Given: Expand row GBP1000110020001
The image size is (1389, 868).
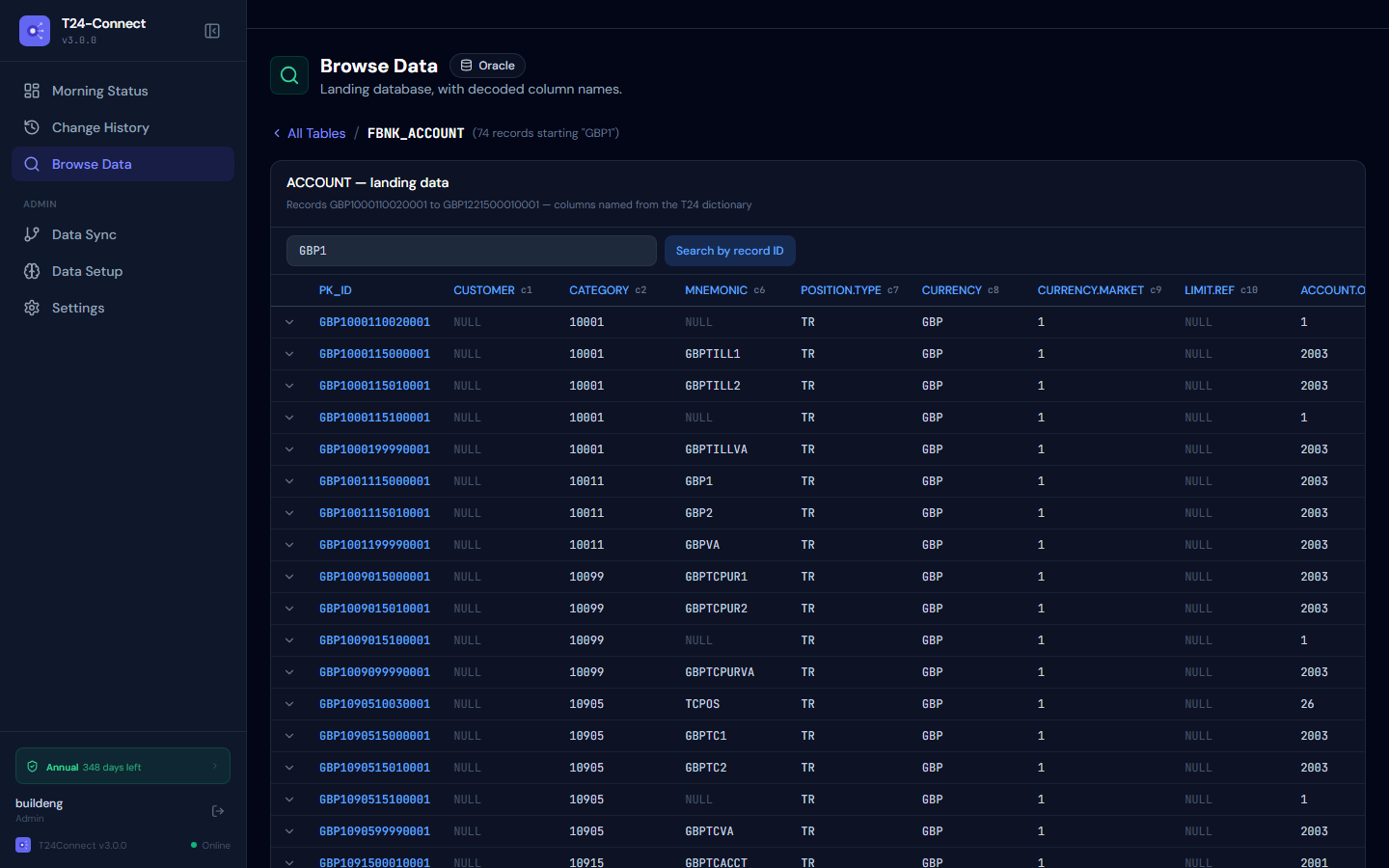Looking at the screenshot, I should 289,322.
